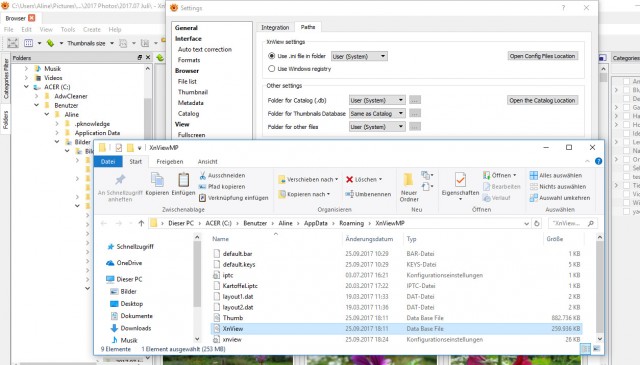Image resolution: width=640 pixels, height=365 pixels.
Task: Open the Folder for Thumbnails Database dropdown
Action: (x=377, y=114)
